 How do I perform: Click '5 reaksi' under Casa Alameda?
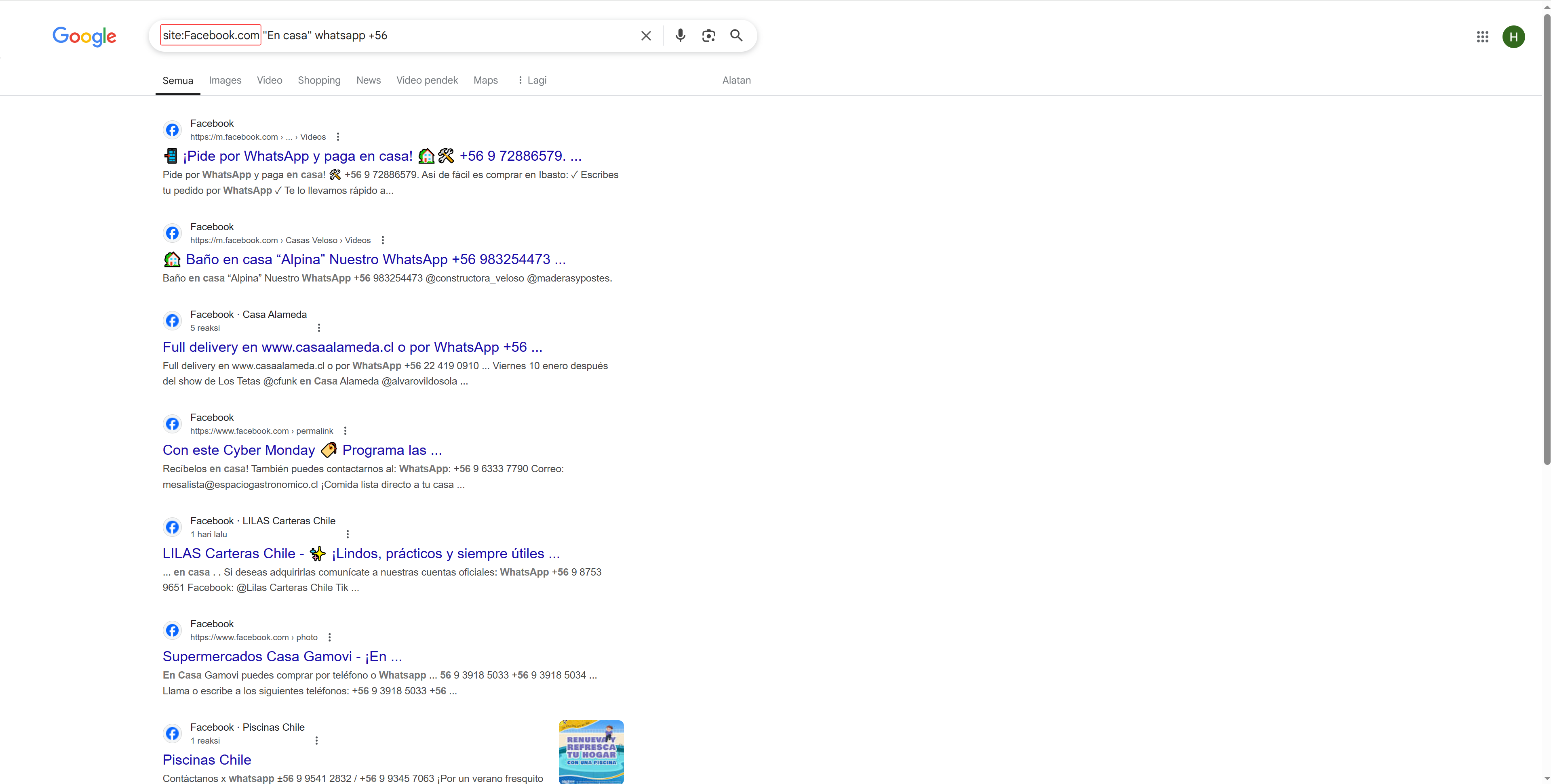tap(205, 328)
